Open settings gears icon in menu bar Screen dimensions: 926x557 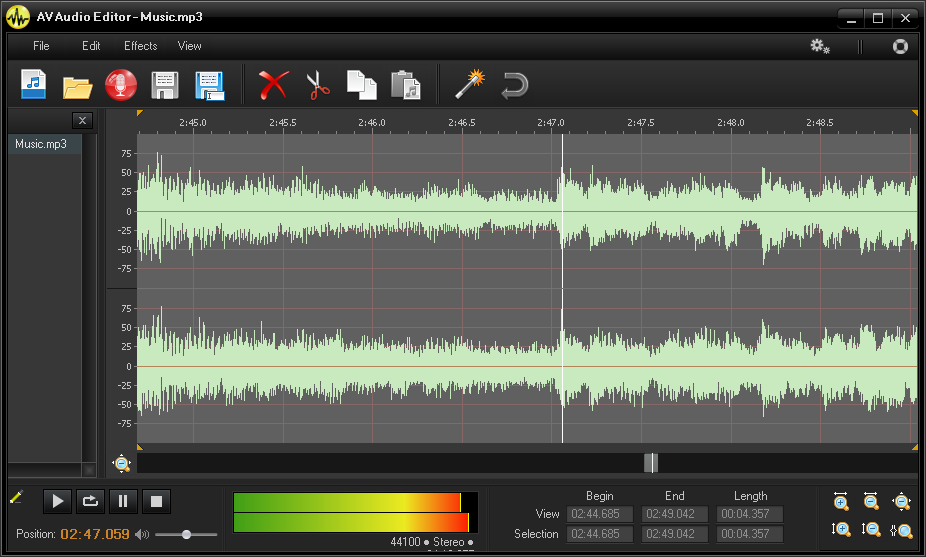[x=820, y=46]
